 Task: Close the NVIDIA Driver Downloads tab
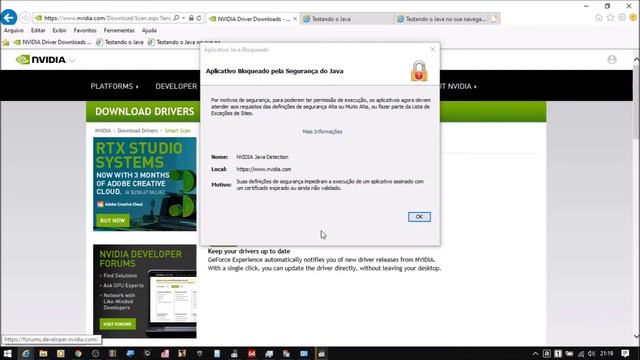pyautogui.click(x=295, y=19)
